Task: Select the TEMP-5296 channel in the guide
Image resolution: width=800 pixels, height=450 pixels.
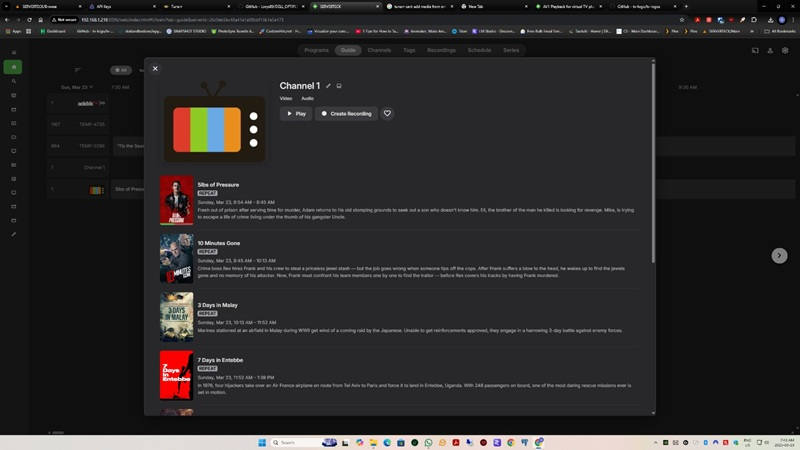Action: [78, 146]
